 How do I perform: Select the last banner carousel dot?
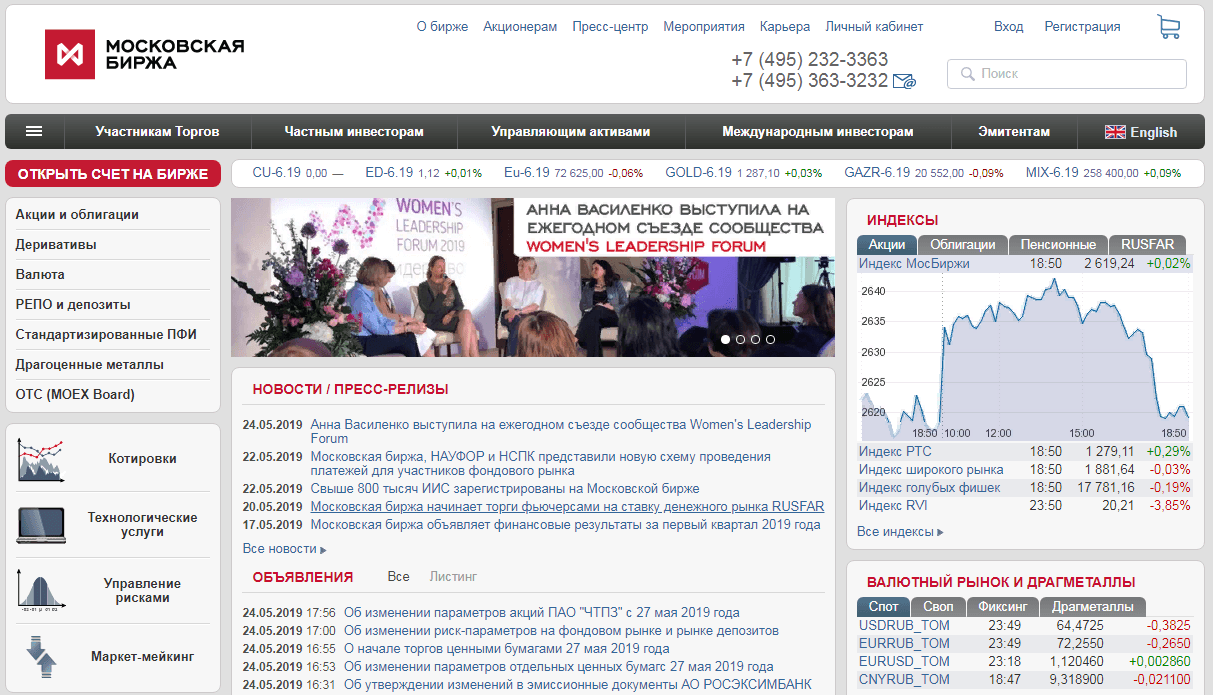click(770, 339)
